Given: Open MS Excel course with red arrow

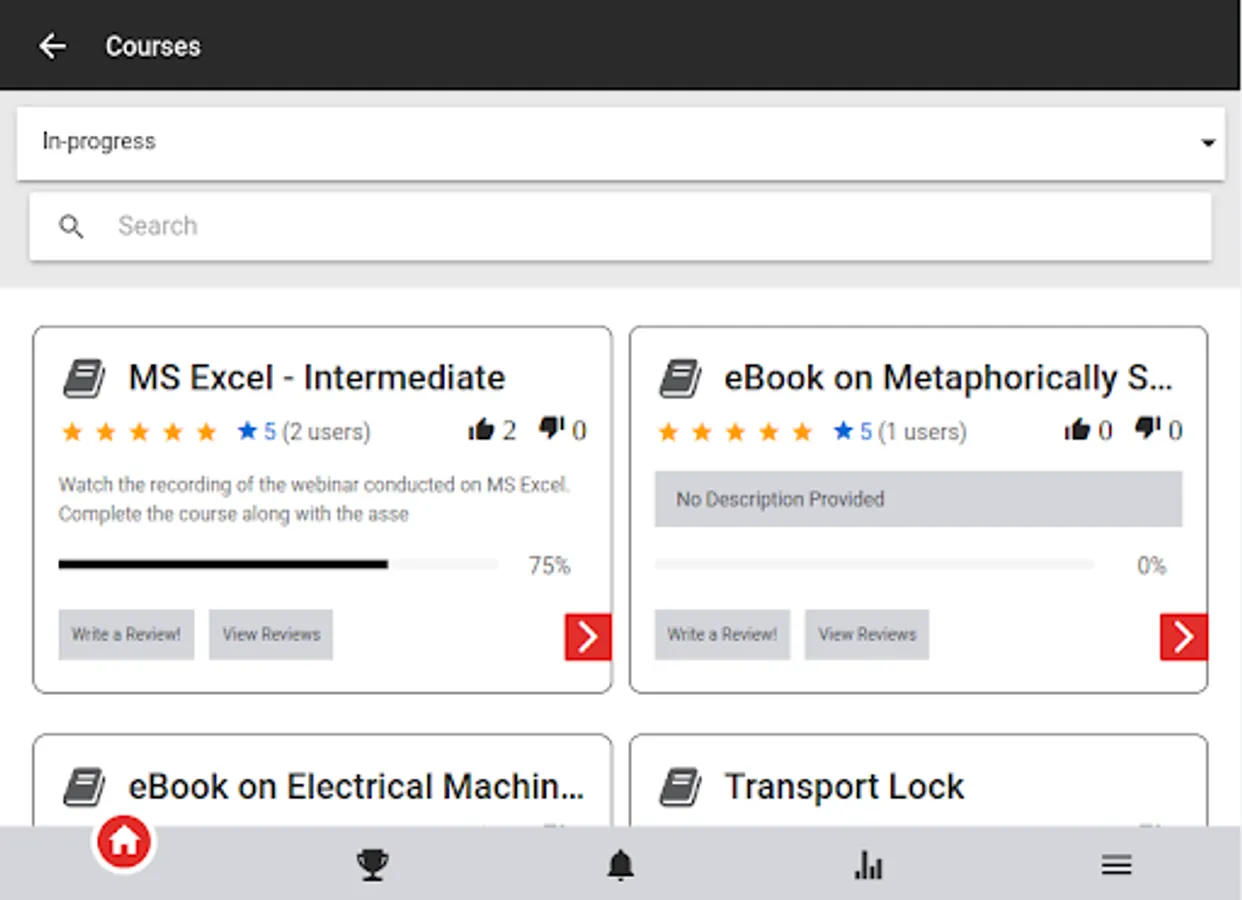Looking at the screenshot, I should (588, 637).
